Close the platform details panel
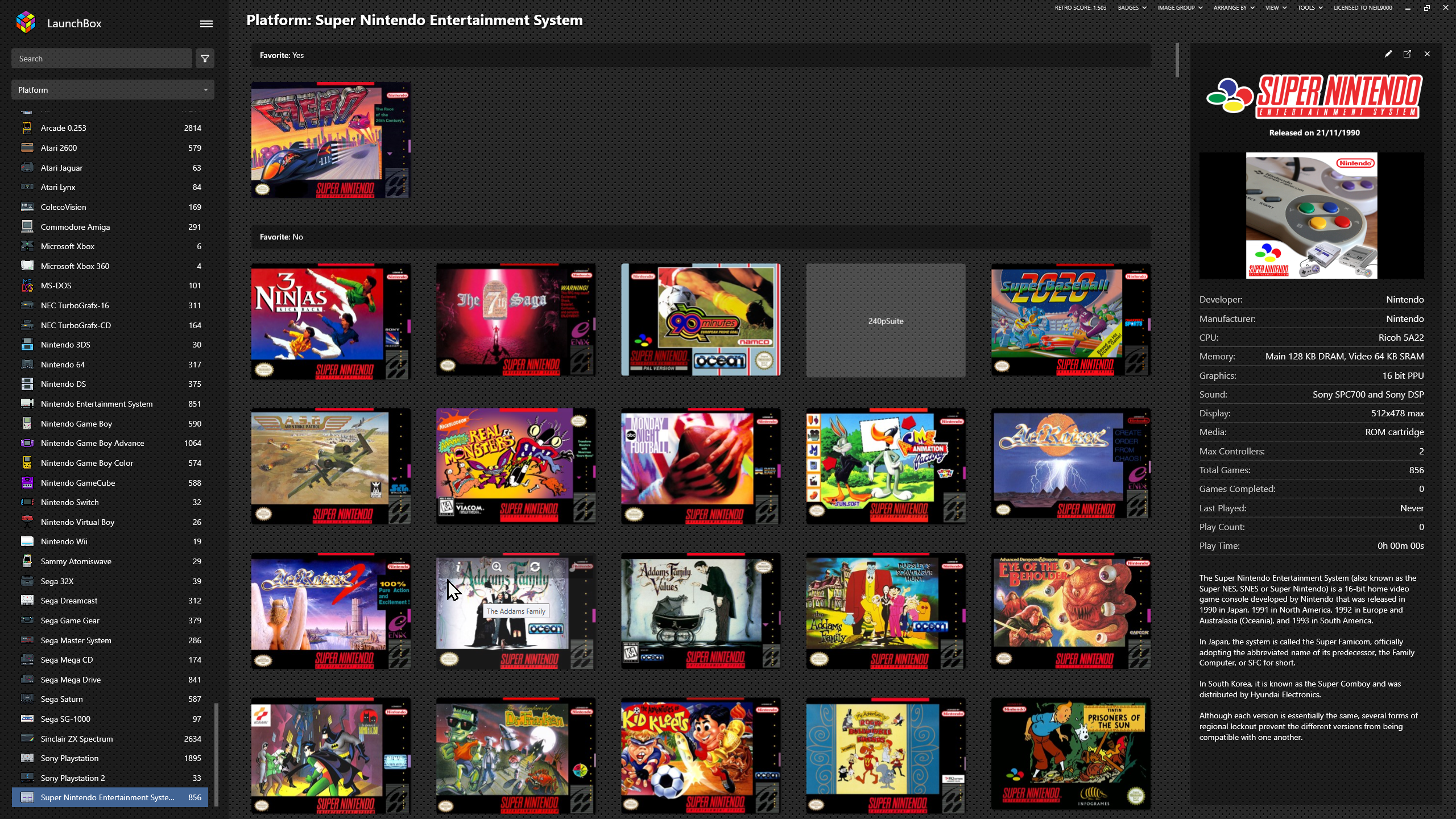 (x=1427, y=54)
